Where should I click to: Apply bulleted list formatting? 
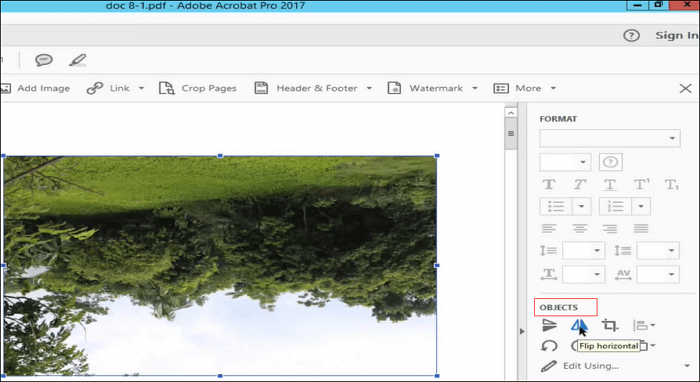[556, 207]
